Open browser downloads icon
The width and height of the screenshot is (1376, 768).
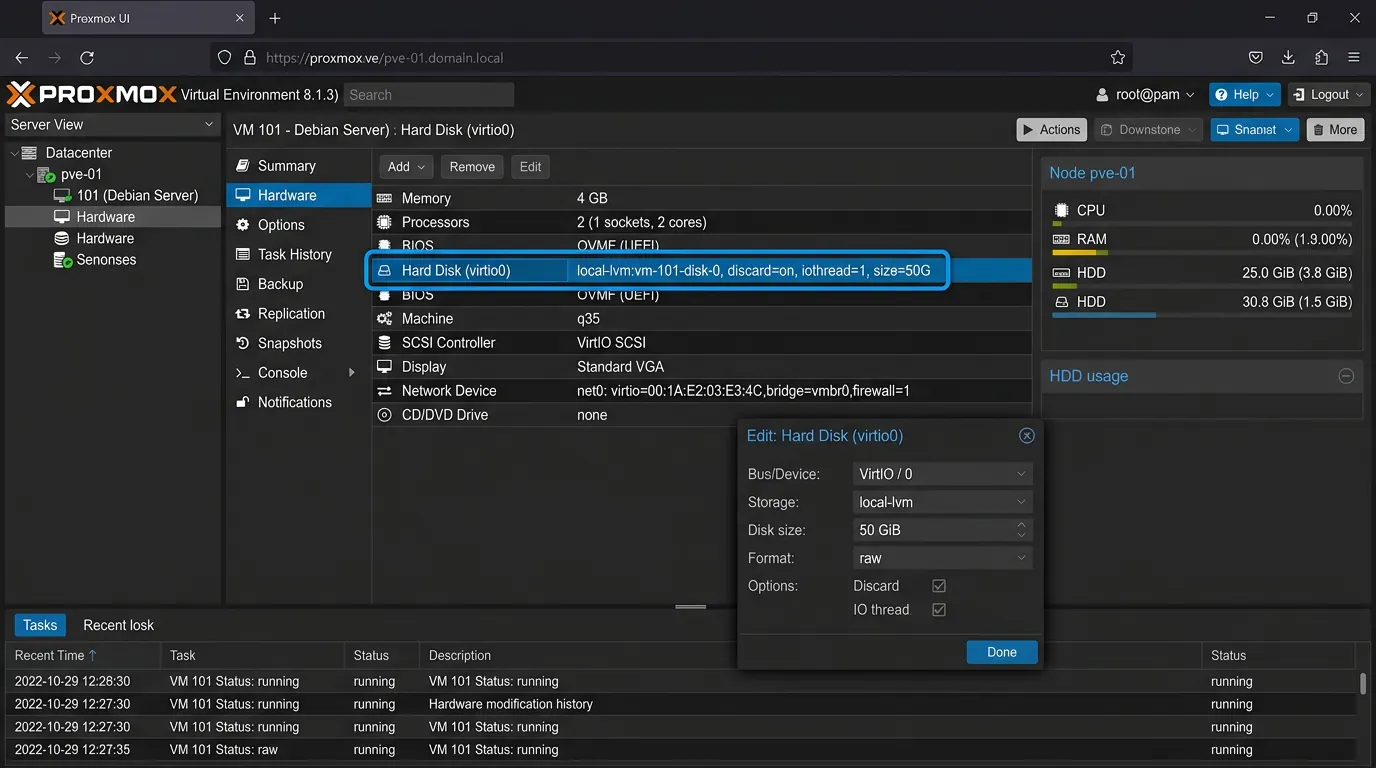(1288, 58)
